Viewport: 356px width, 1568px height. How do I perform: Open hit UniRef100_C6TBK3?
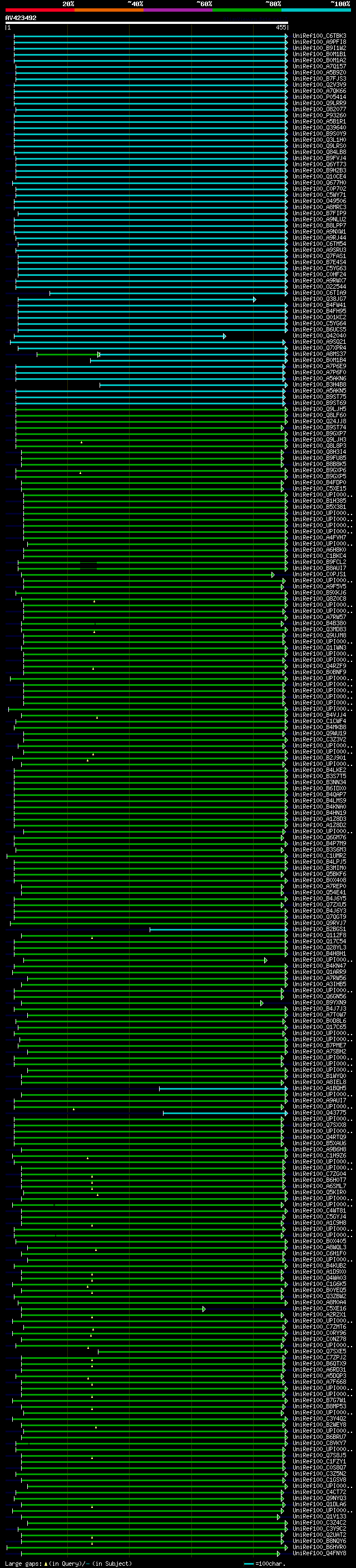[319, 36]
